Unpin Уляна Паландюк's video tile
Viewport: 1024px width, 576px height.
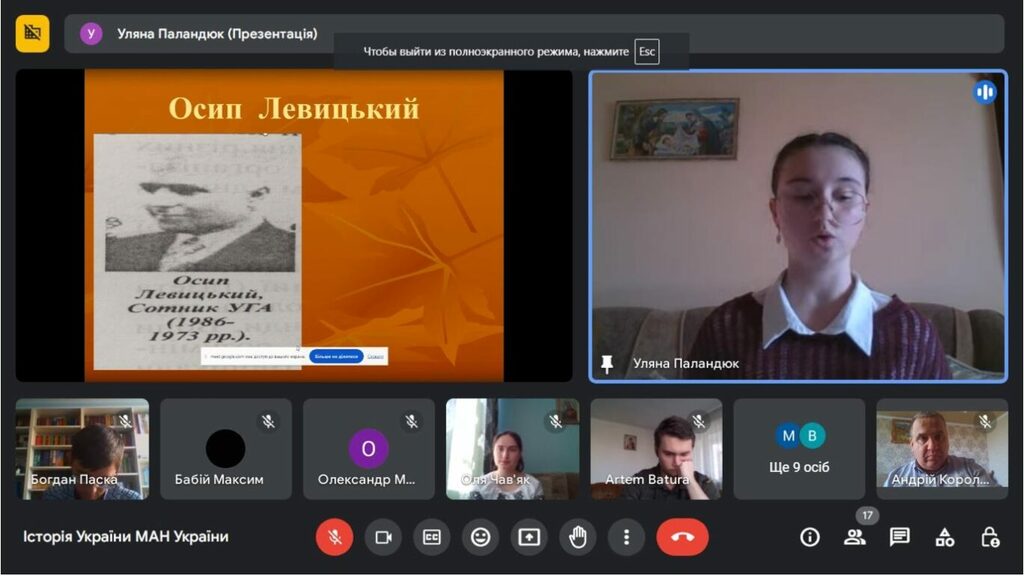[x=607, y=364]
